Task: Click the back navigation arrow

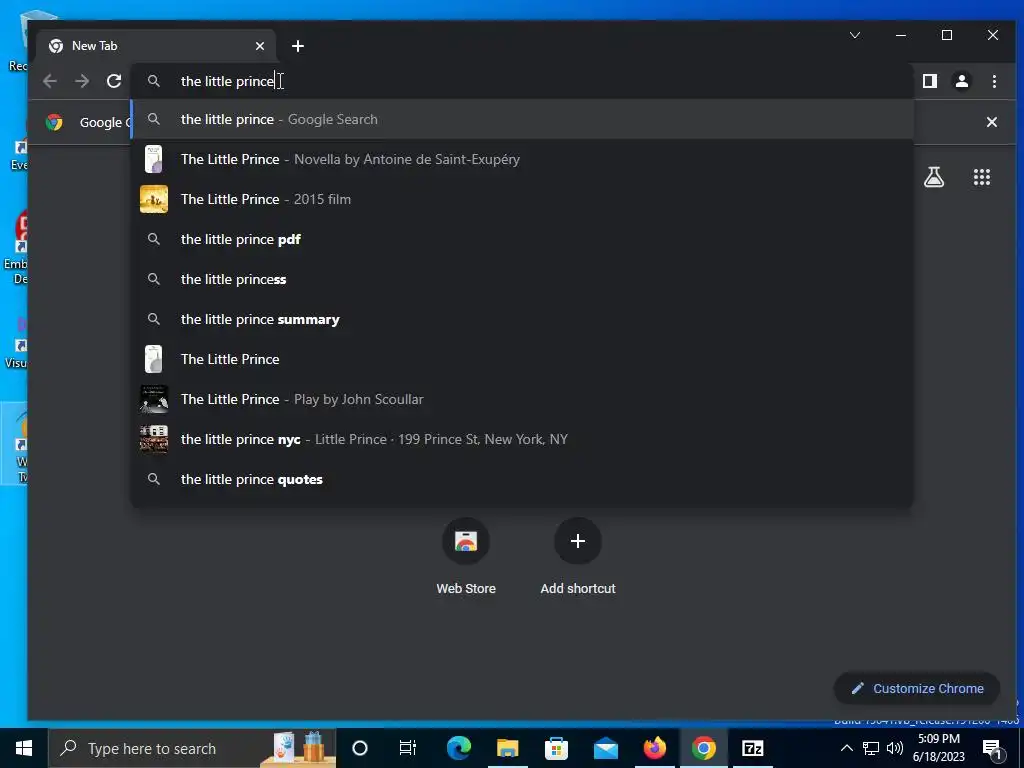Action: point(50,81)
